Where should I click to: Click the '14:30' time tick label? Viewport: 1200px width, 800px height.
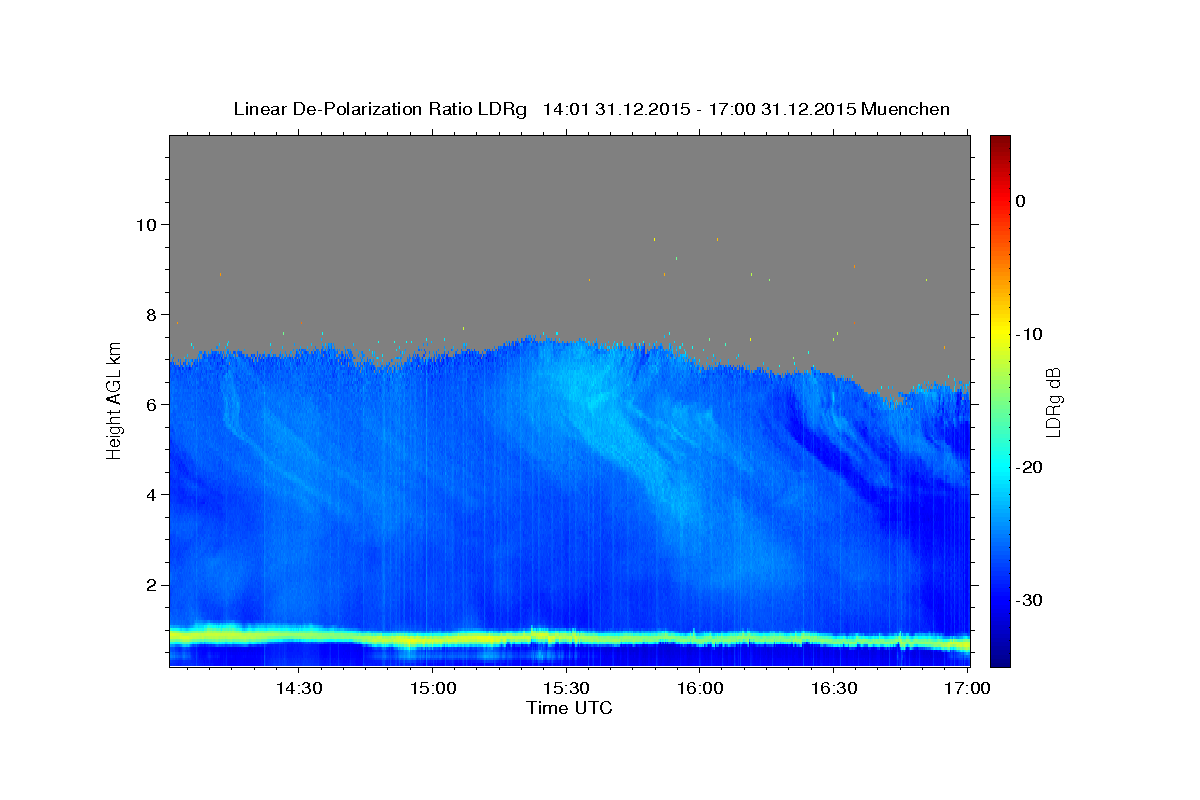point(298,688)
